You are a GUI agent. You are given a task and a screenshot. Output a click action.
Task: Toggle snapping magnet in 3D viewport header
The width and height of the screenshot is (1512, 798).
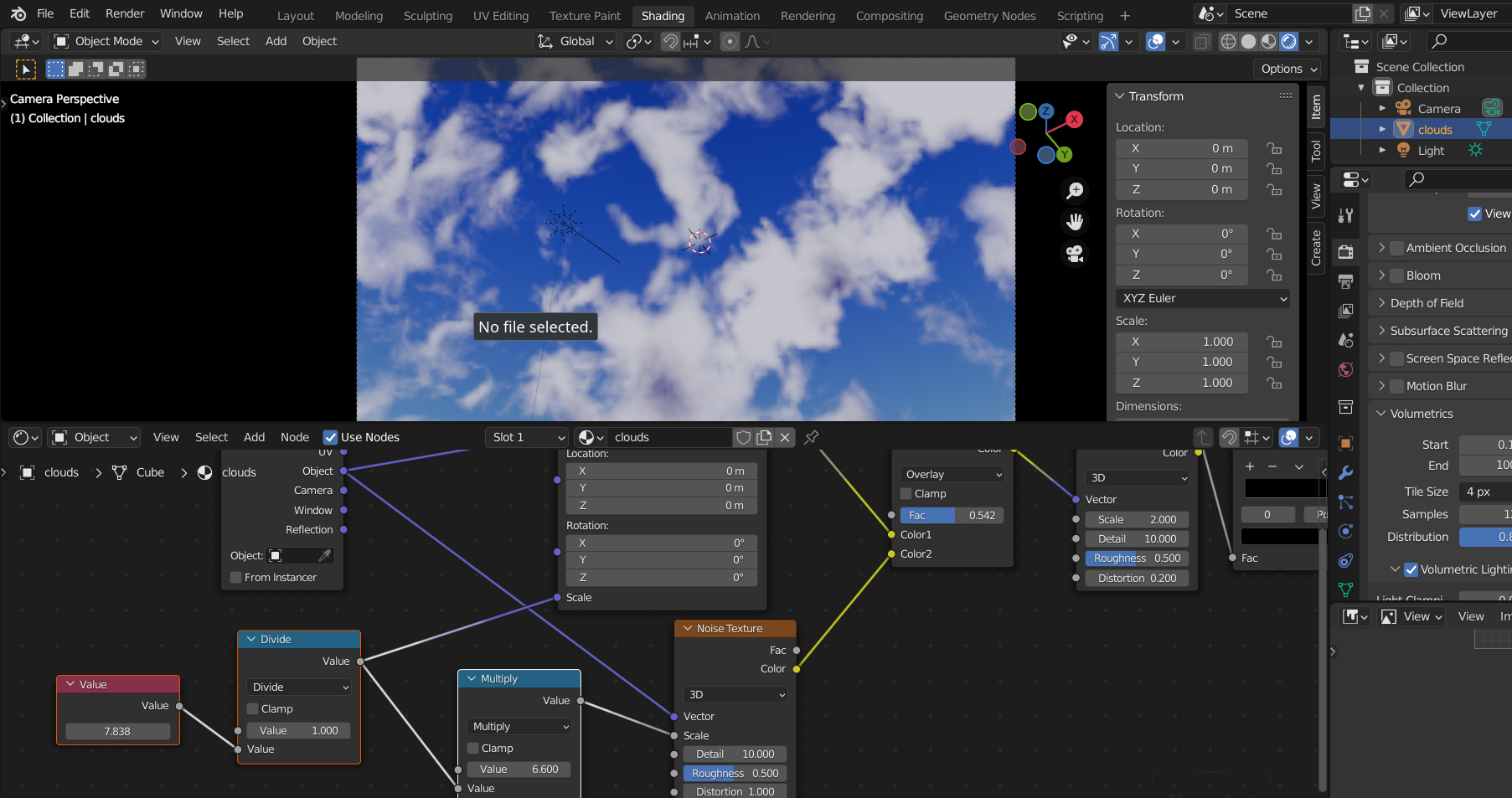(x=670, y=41)
